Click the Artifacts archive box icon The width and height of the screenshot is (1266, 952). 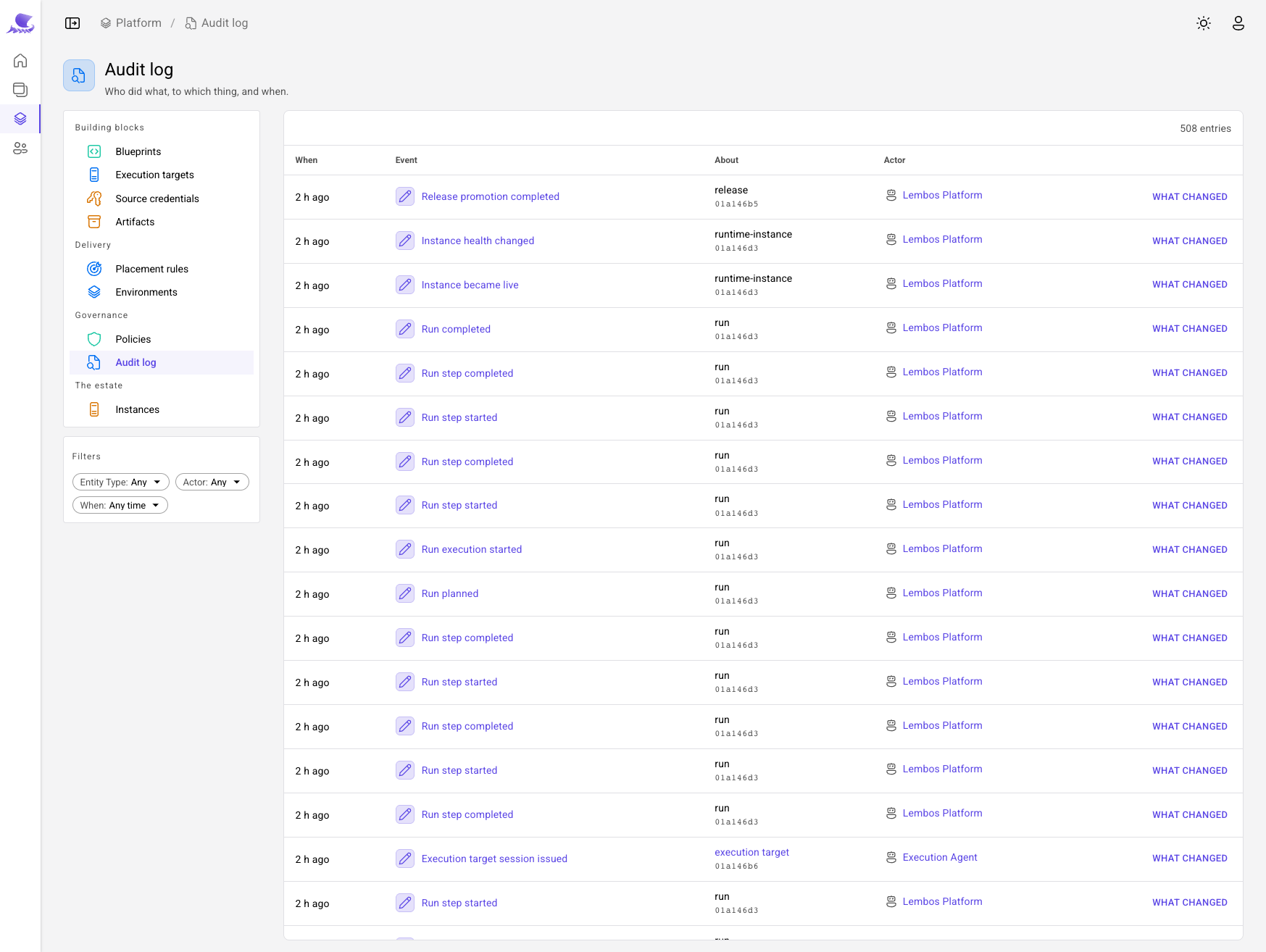[94, 222]
